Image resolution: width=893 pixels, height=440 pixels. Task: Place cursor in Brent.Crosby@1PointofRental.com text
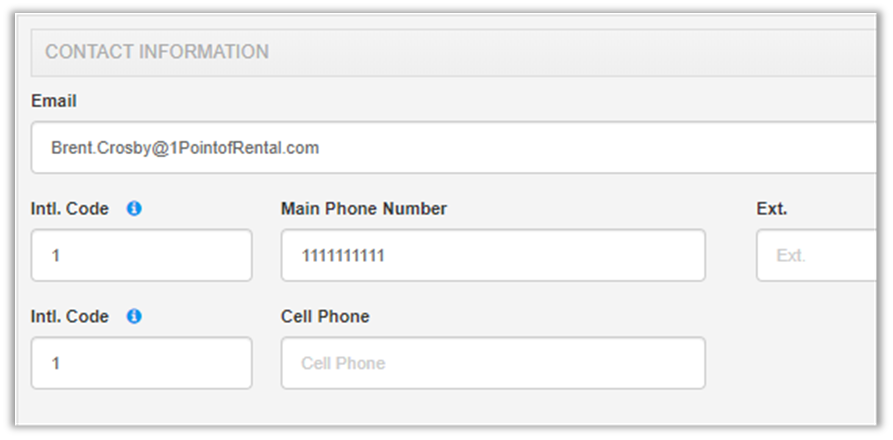pos(185,147)
